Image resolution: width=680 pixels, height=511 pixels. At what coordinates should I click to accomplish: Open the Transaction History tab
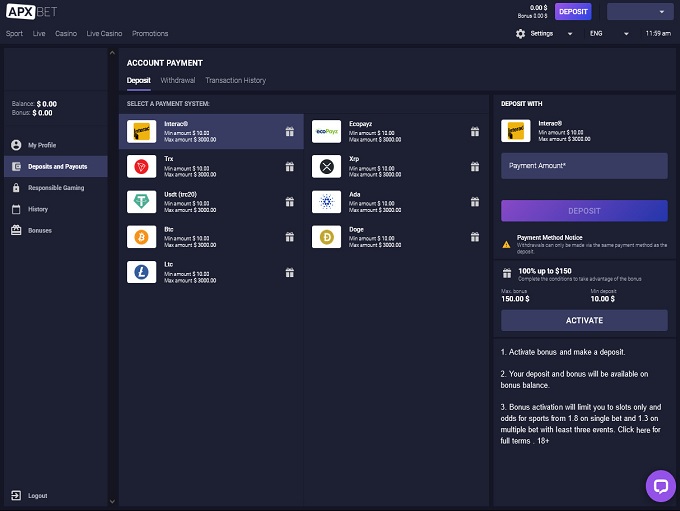(236, 80)
